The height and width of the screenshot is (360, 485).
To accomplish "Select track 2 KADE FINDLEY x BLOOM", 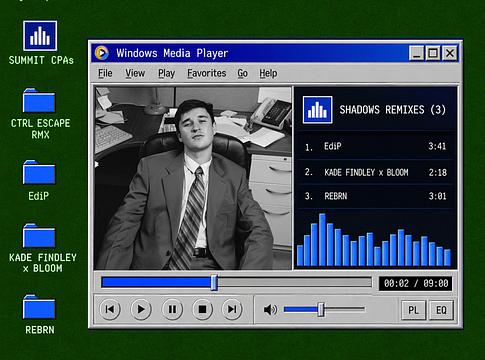I will point(375,172).
